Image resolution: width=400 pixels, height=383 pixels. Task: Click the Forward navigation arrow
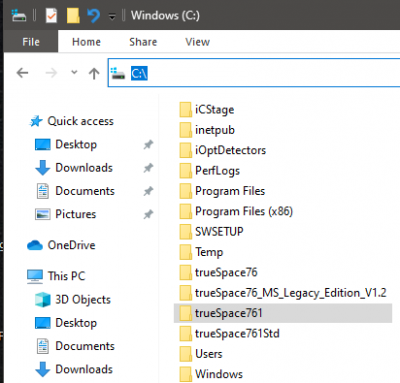coord(51,73)
